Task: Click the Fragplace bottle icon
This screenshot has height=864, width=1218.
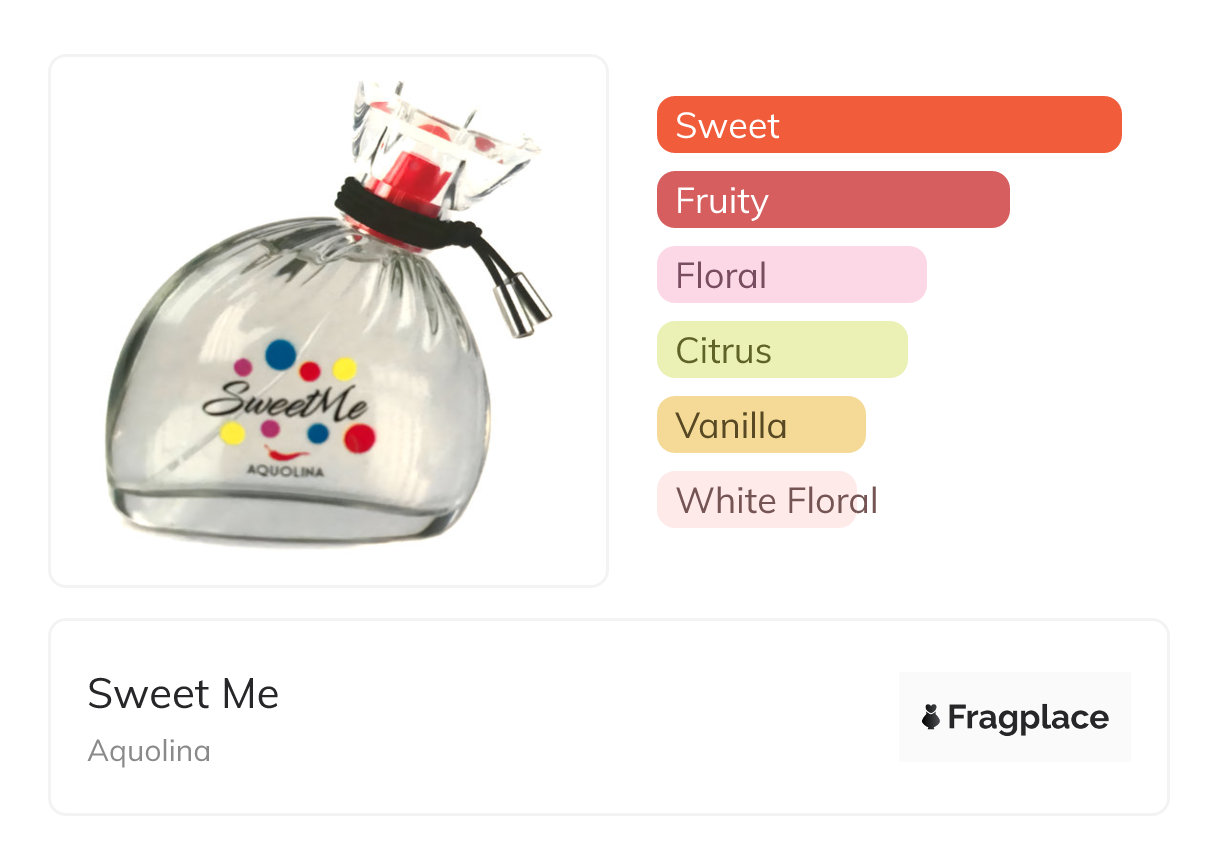Action: tap(931, 717)
